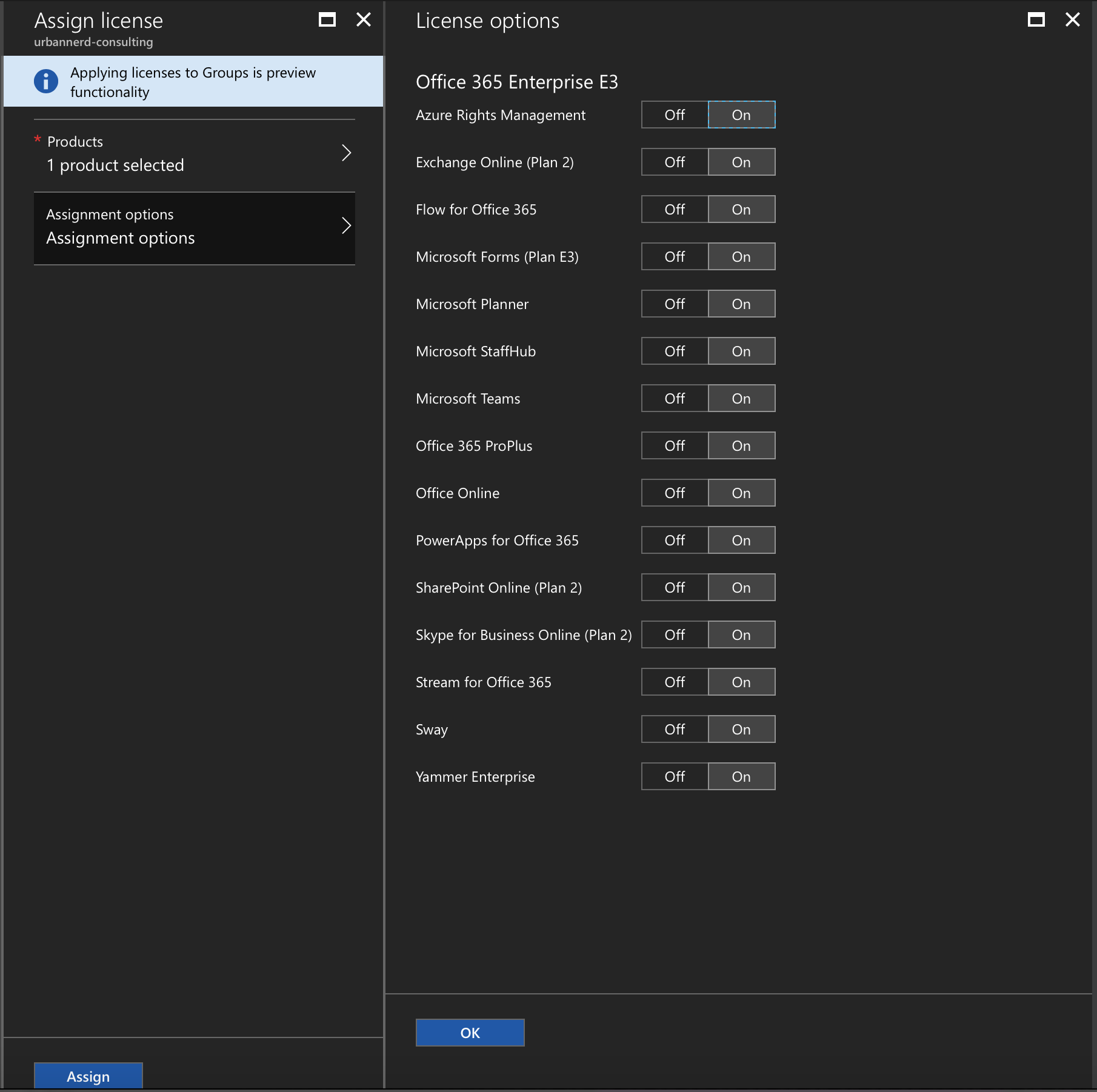Turn Skype for Business Online On
Screen dimensions: 1097x1092
tap(741, 634)
